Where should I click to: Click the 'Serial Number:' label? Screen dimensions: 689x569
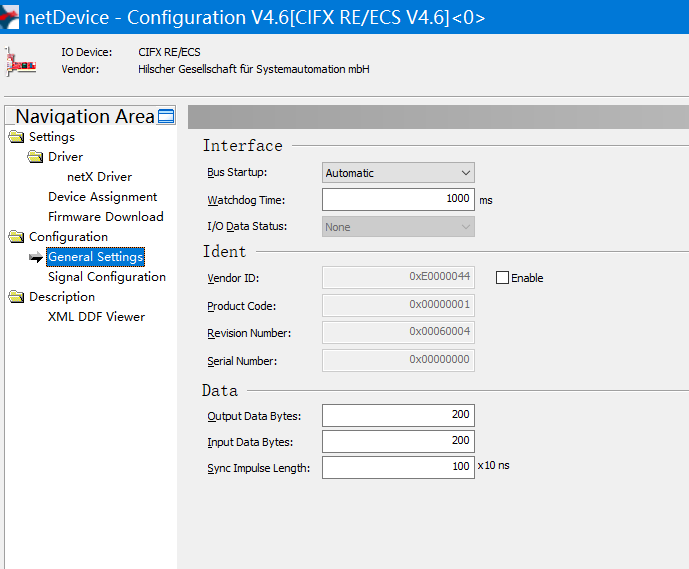[x=242, y=361]
